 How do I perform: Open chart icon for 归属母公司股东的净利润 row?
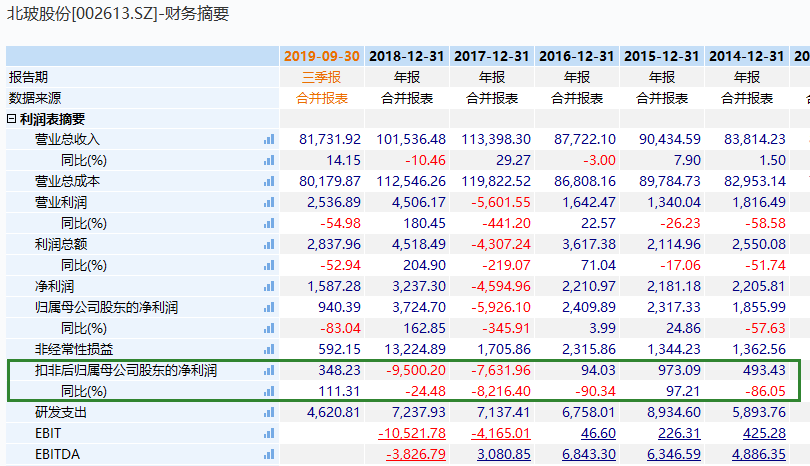pos(269,307)
